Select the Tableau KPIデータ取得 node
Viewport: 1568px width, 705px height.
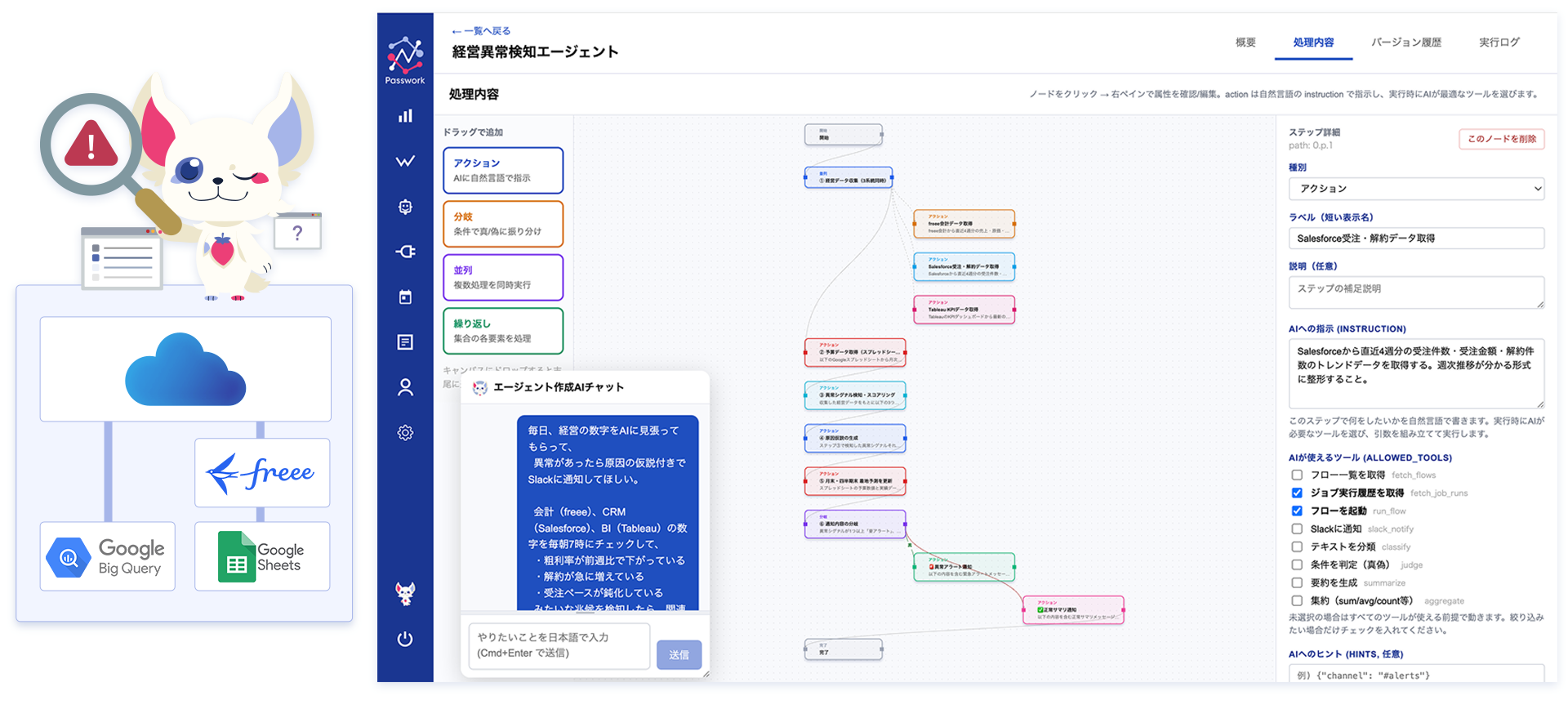[x=964, y=310]
